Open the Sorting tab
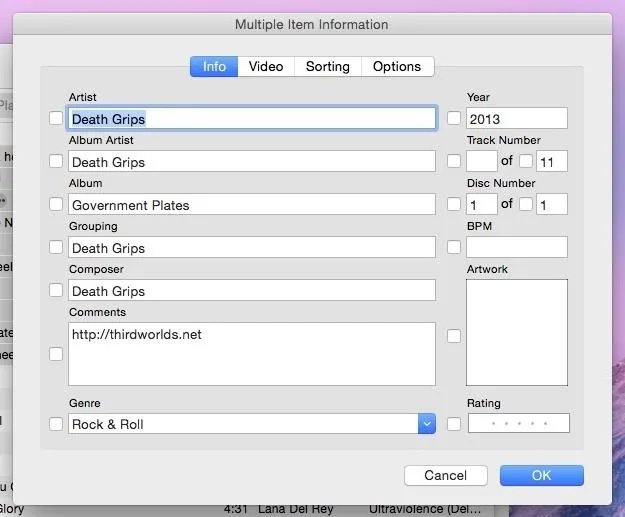The width and height of the screenshot is (625, 517). pyautogui.click(x=328, y=66)
